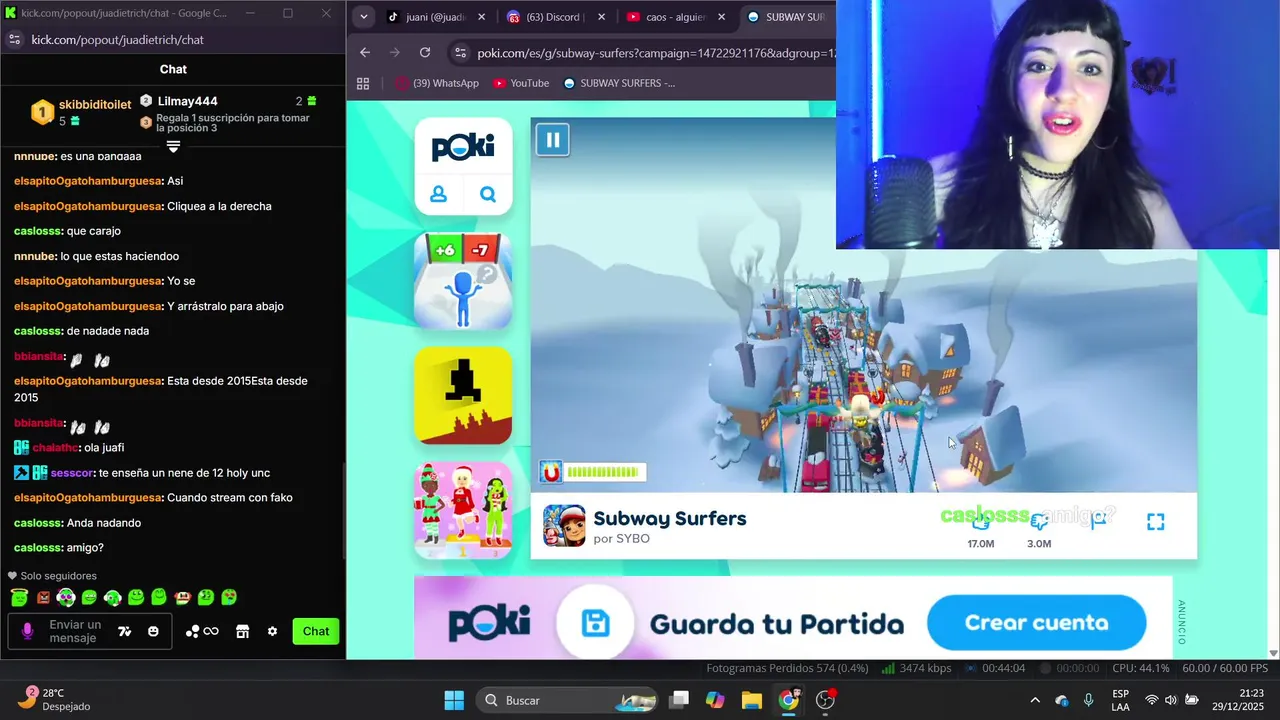
Task: Click the save disk icon in banner
Action: tap(595, 623)
